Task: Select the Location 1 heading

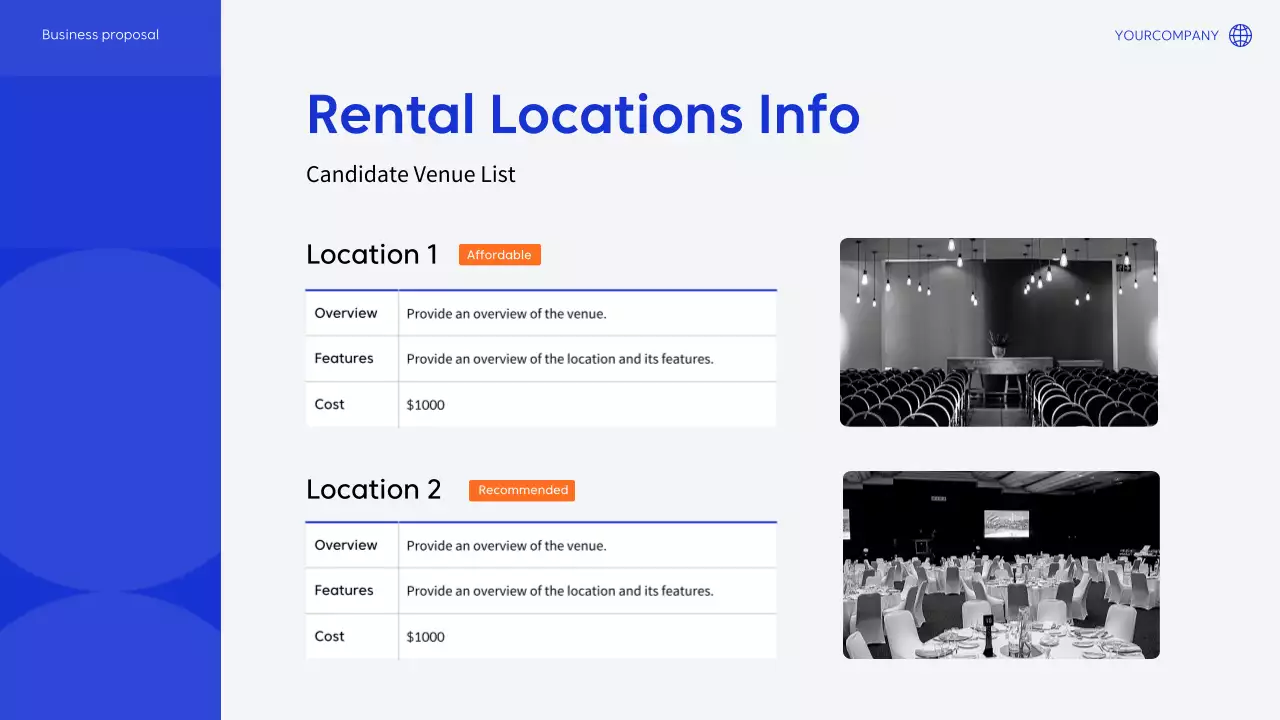Action: tap(372, 255)
